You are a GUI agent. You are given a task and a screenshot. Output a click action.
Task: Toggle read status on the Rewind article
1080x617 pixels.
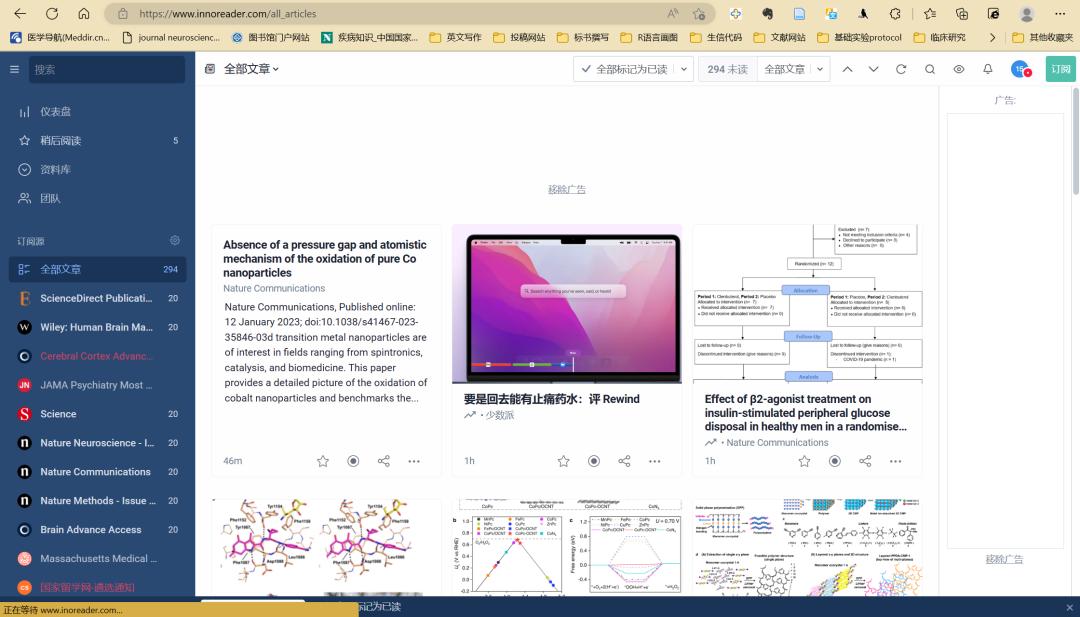pyautogui.click(x=594, y=461)
